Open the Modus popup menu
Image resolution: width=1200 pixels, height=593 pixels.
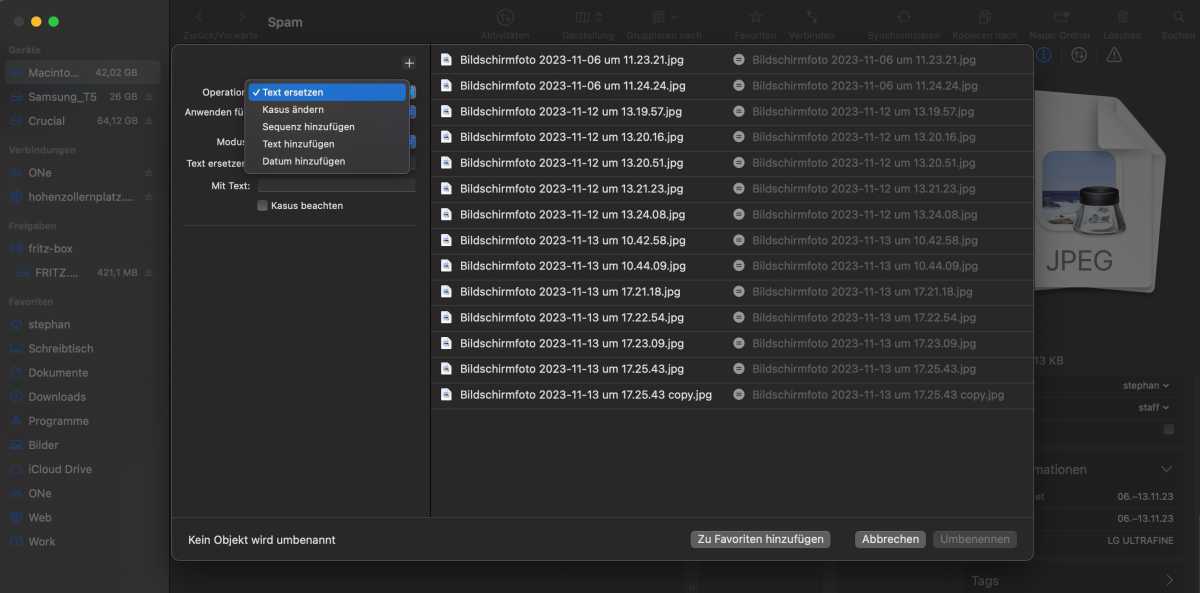411,141
